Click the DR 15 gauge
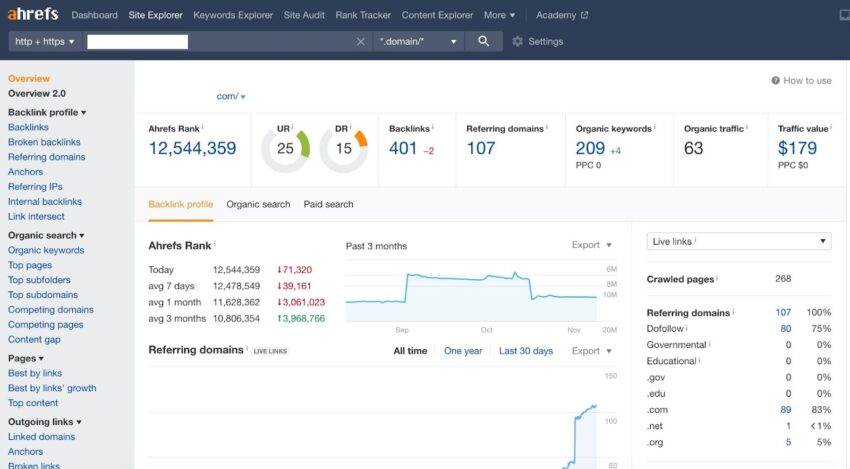850x469 pixels. click(344, 149)
